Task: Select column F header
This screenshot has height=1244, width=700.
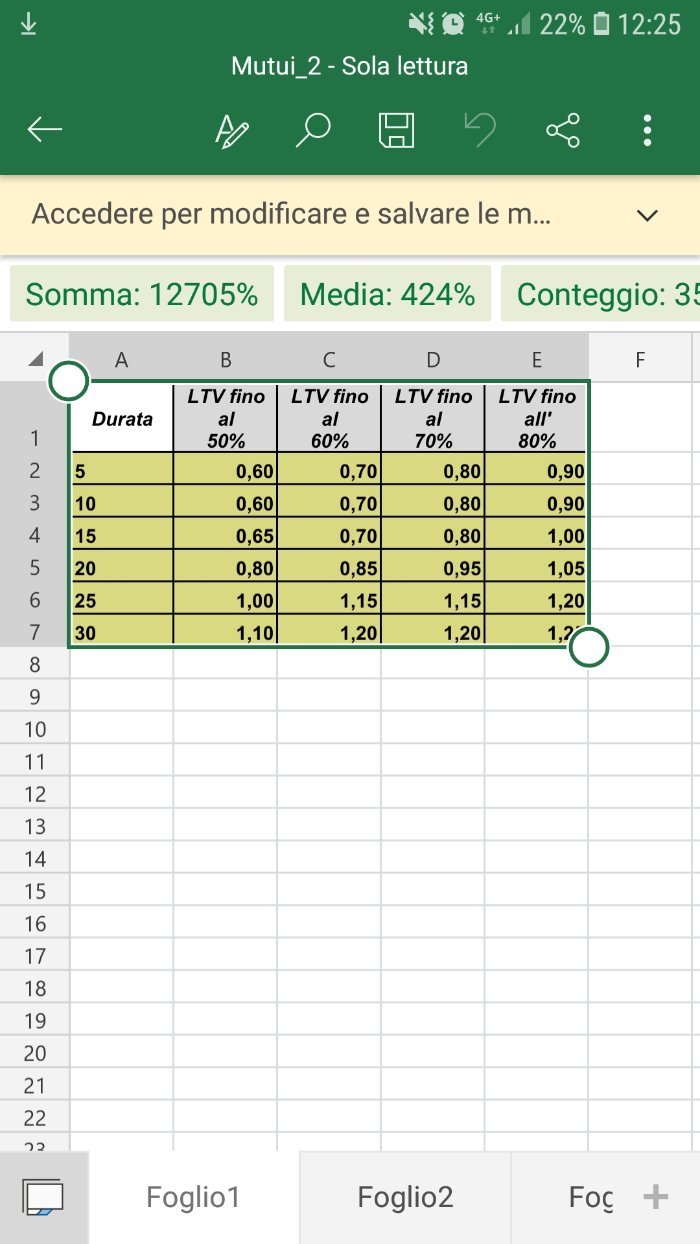Action: [640, 360]
